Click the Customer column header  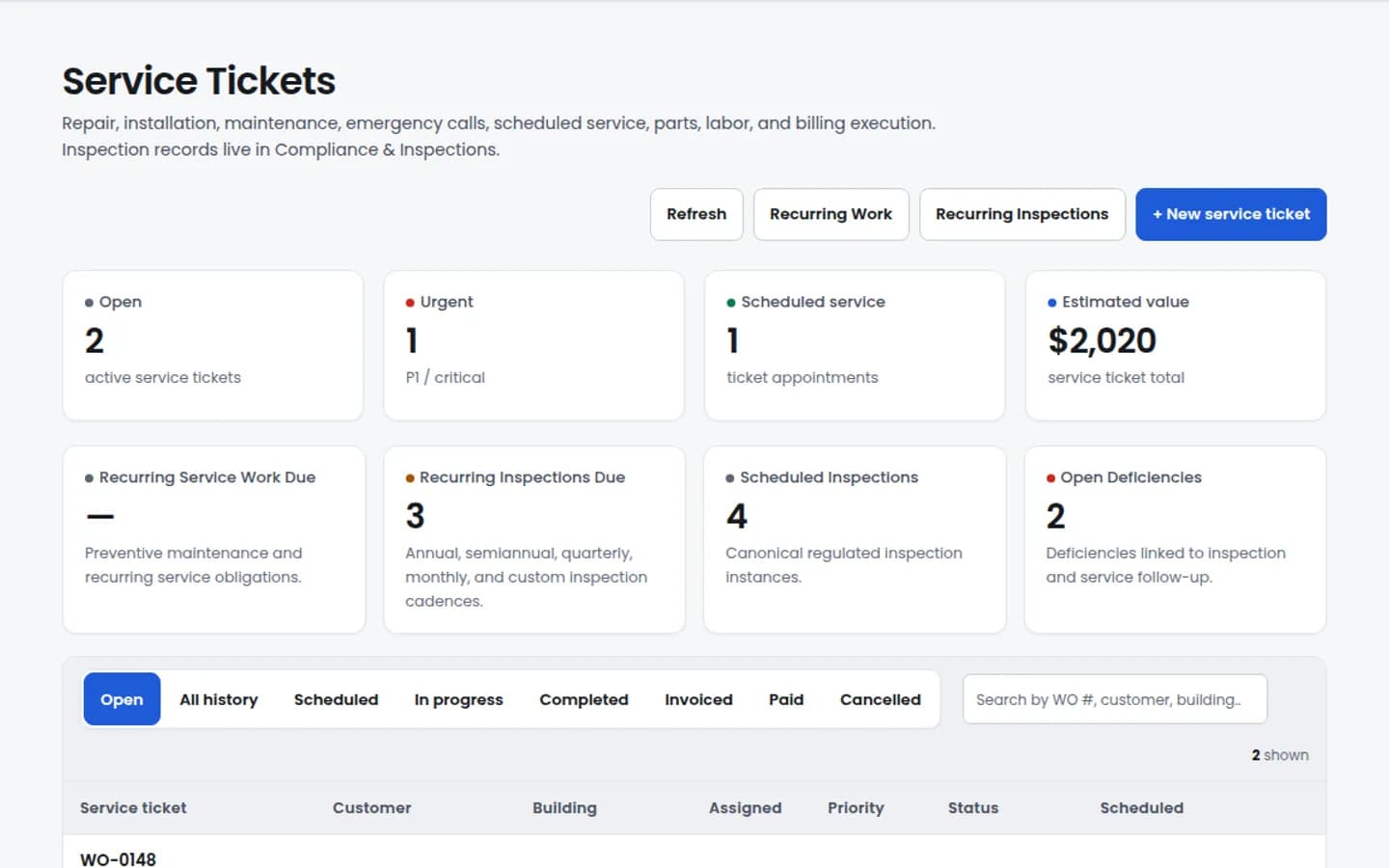[371, 808]
